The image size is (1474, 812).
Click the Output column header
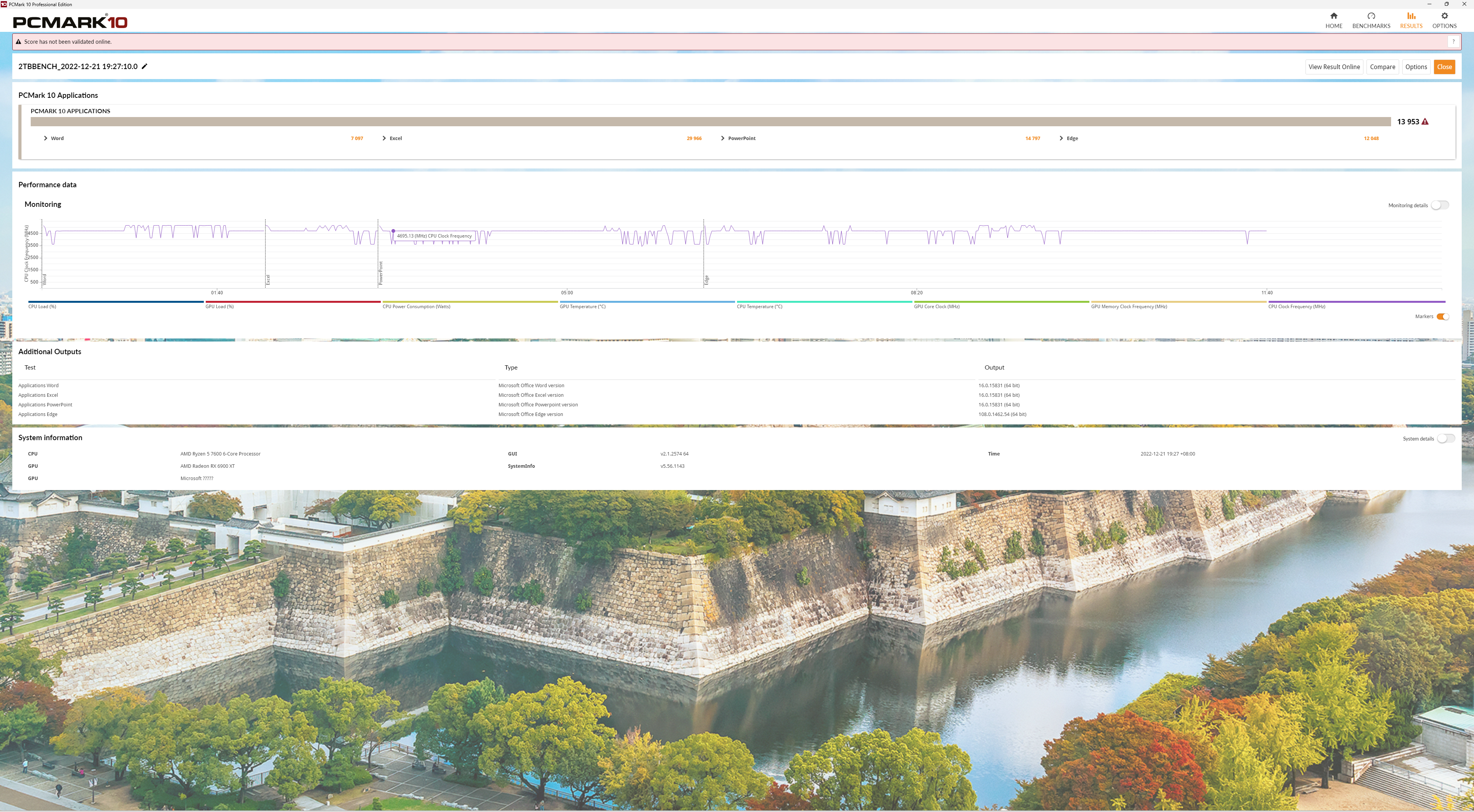tap(994, 367)
